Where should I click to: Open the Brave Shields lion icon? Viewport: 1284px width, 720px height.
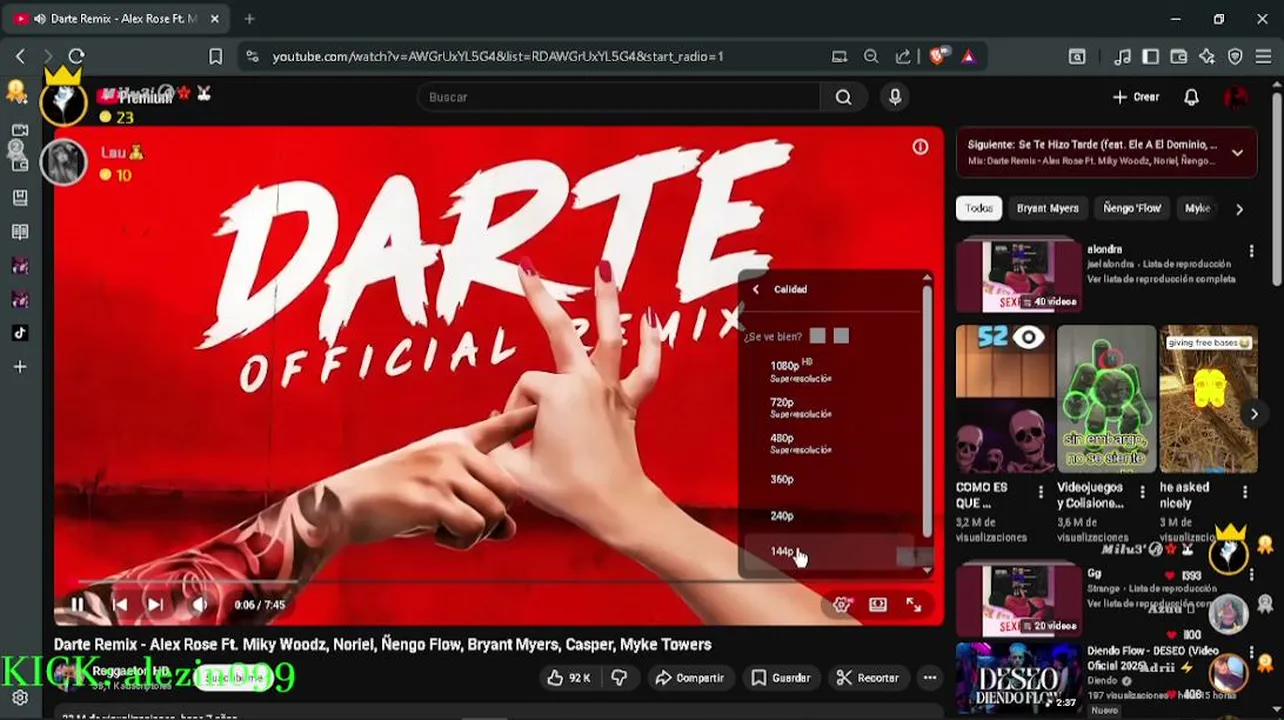pos(937,57)
